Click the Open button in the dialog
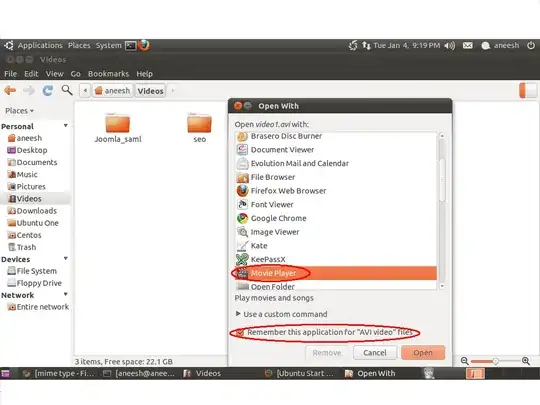The image size is (540, 405). click(x=423, y=353)
